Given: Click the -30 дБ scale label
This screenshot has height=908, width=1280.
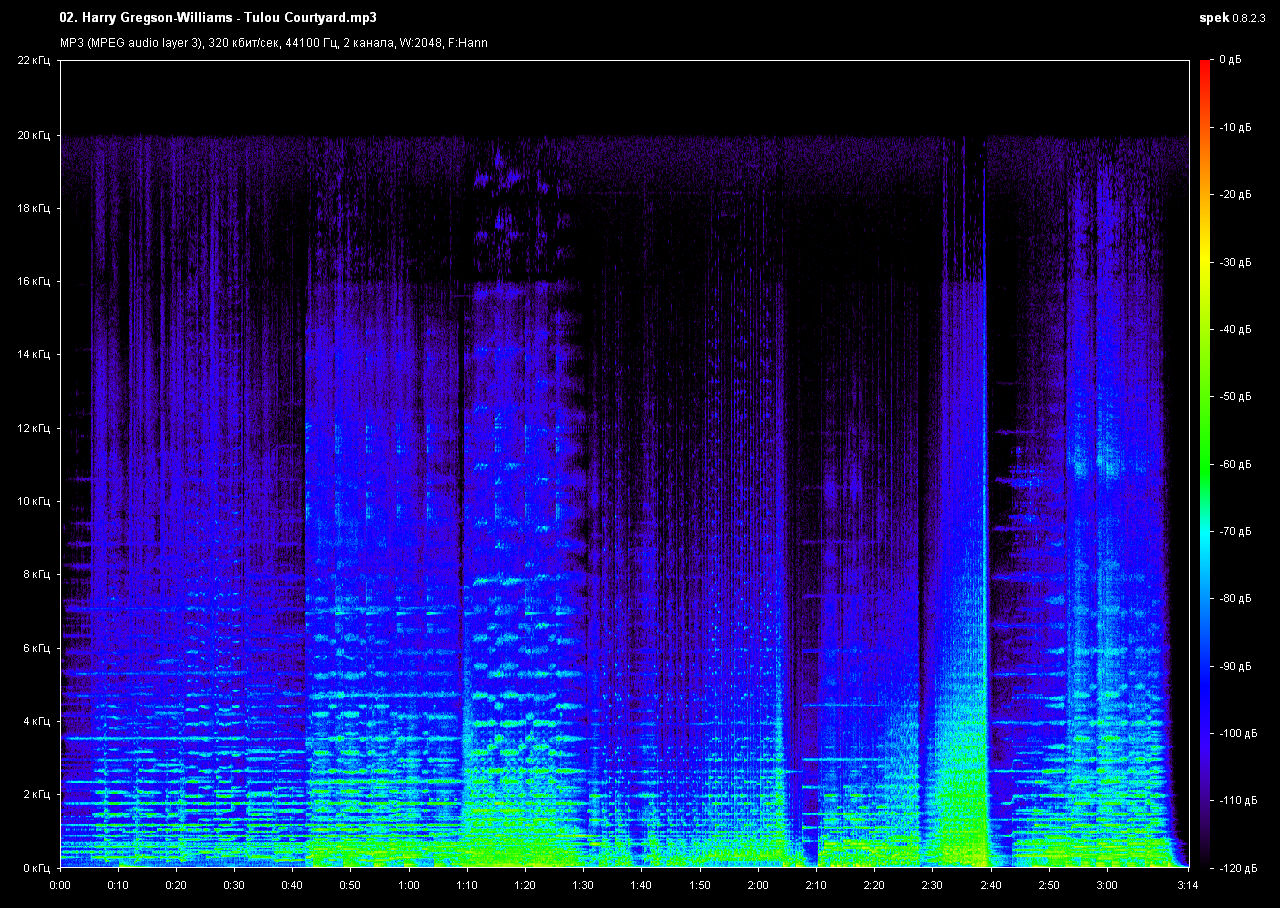Looking at the screenshot, I should [x=1234, y=262].
